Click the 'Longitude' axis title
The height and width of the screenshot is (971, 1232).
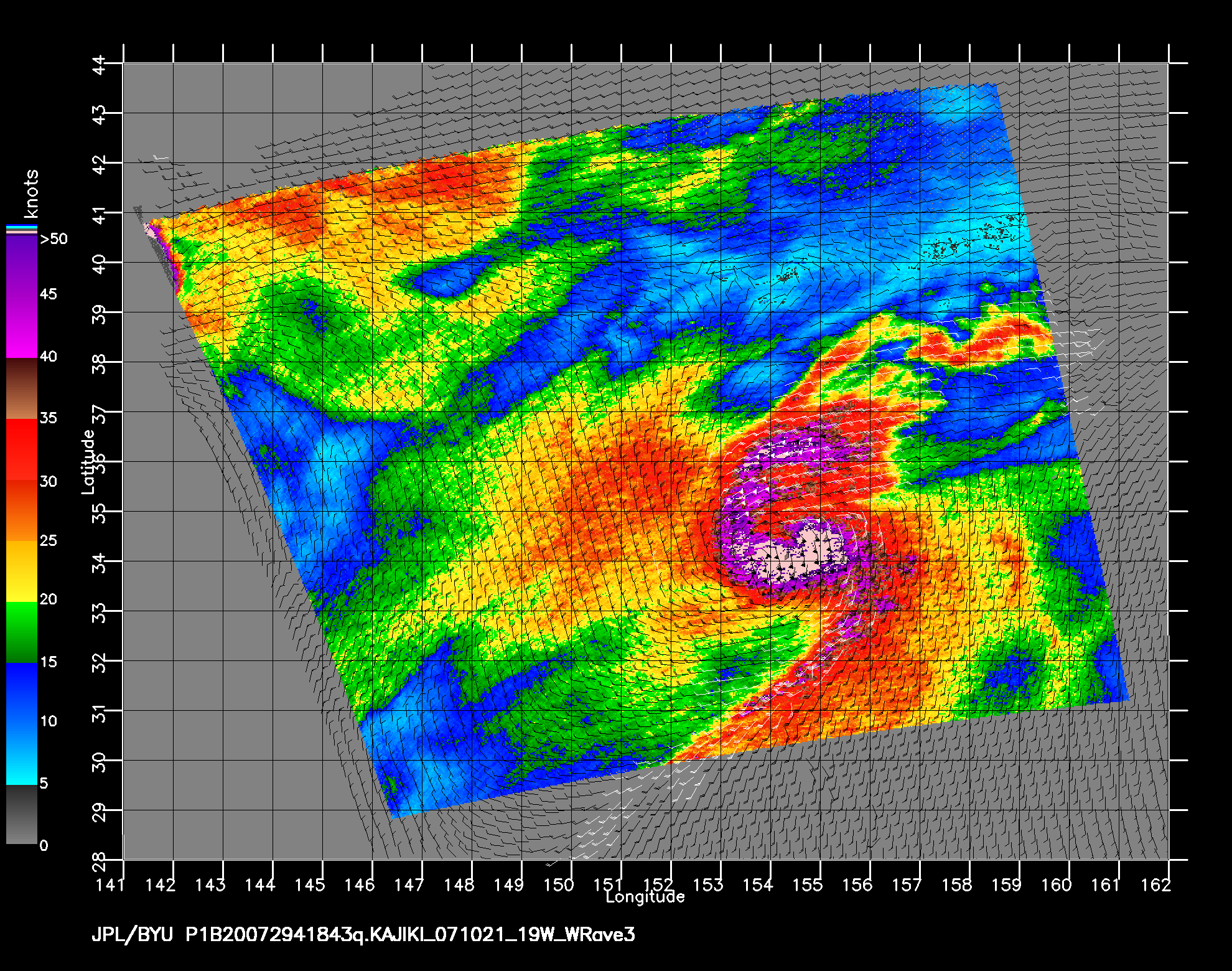point(645,897)
